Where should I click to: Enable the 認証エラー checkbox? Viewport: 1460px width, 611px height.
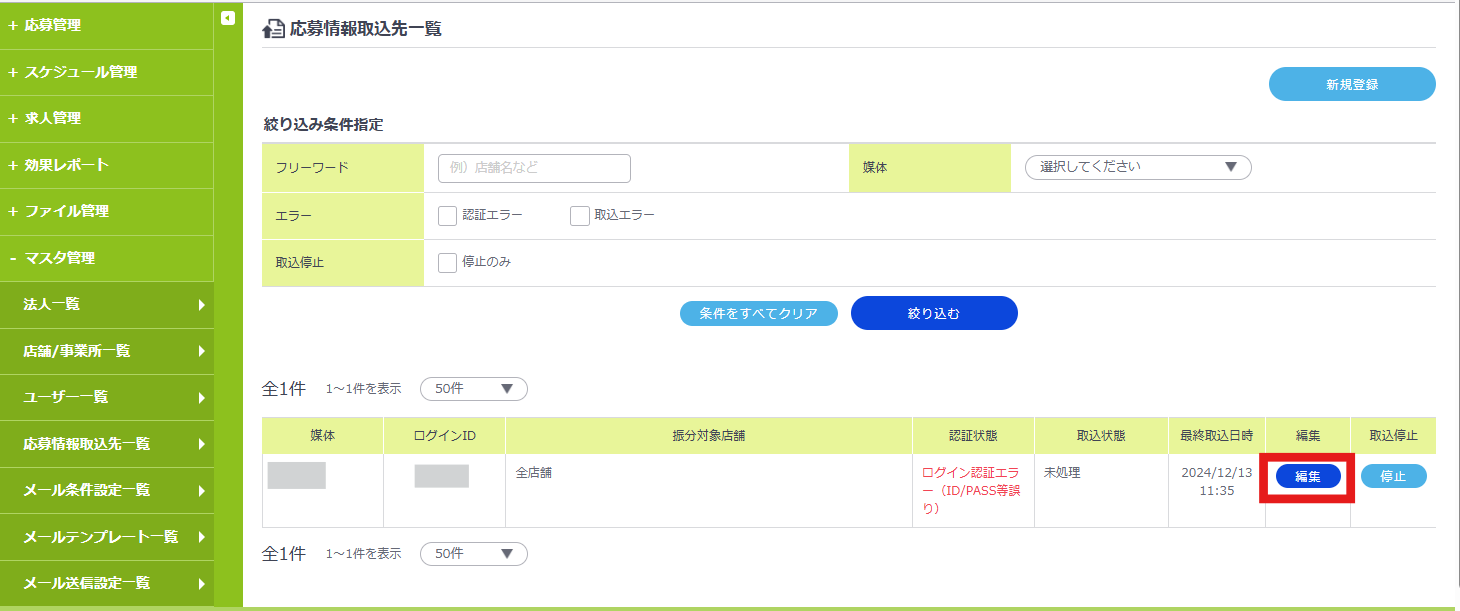pyautogui.click(x=448, y=216)
